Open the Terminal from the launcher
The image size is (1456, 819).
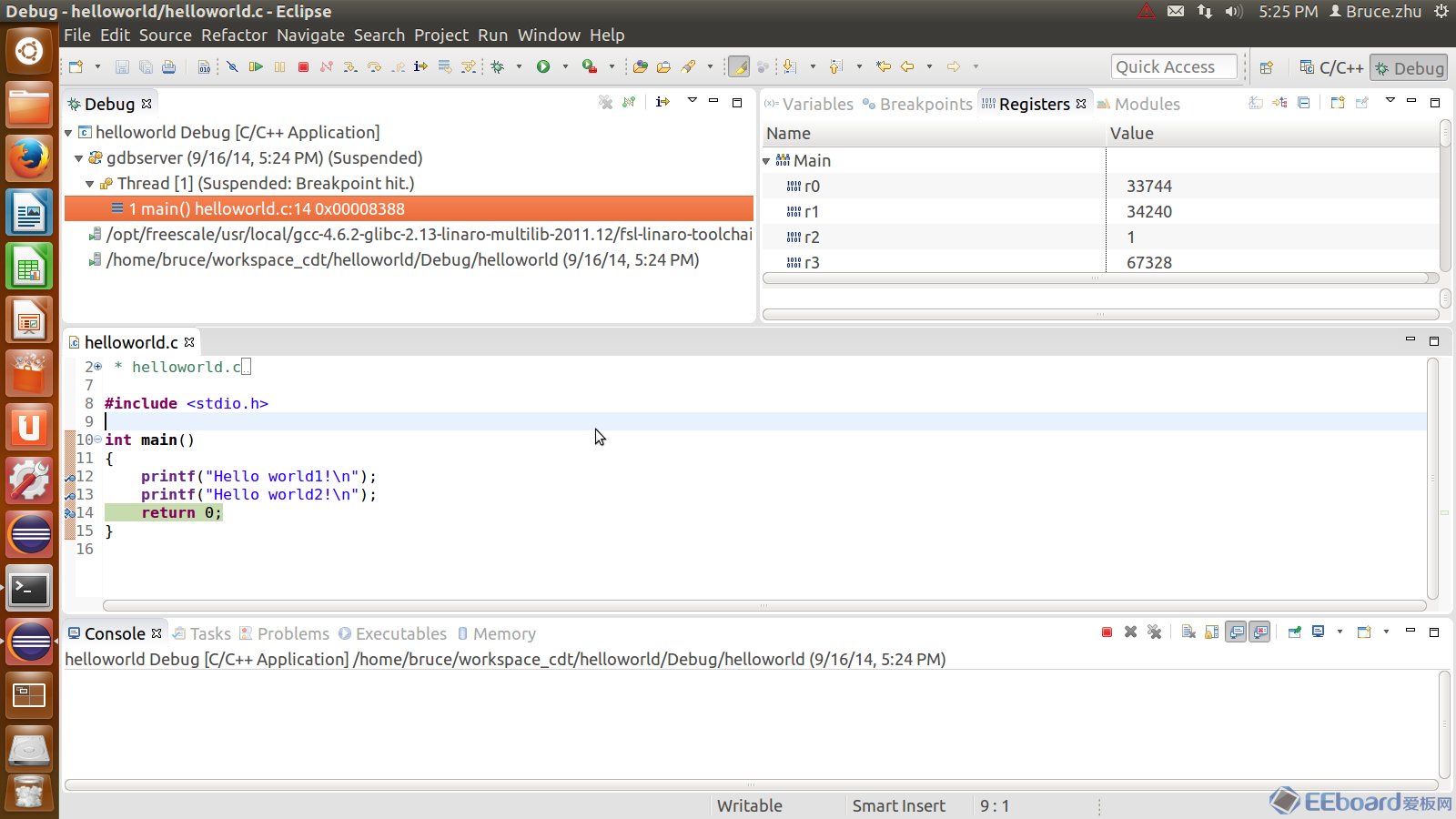pyautogui.click(x=29, y=589)
